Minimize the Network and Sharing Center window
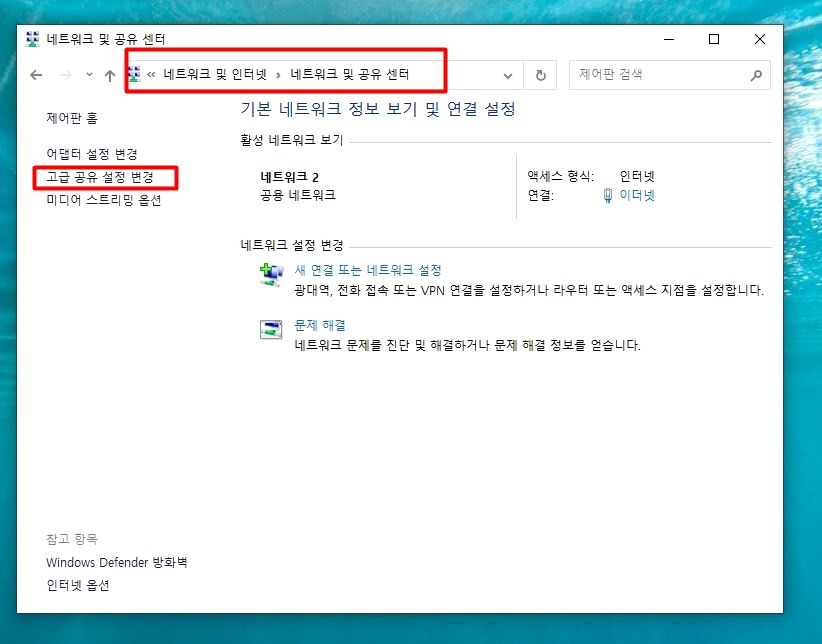 click(x=669, y=39)
